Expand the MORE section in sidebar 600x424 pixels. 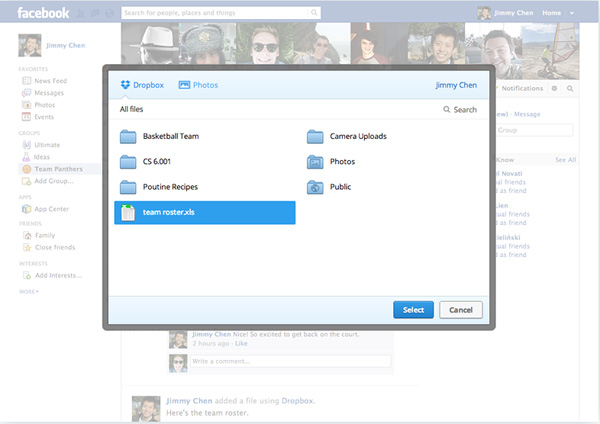tap(29, 292)
